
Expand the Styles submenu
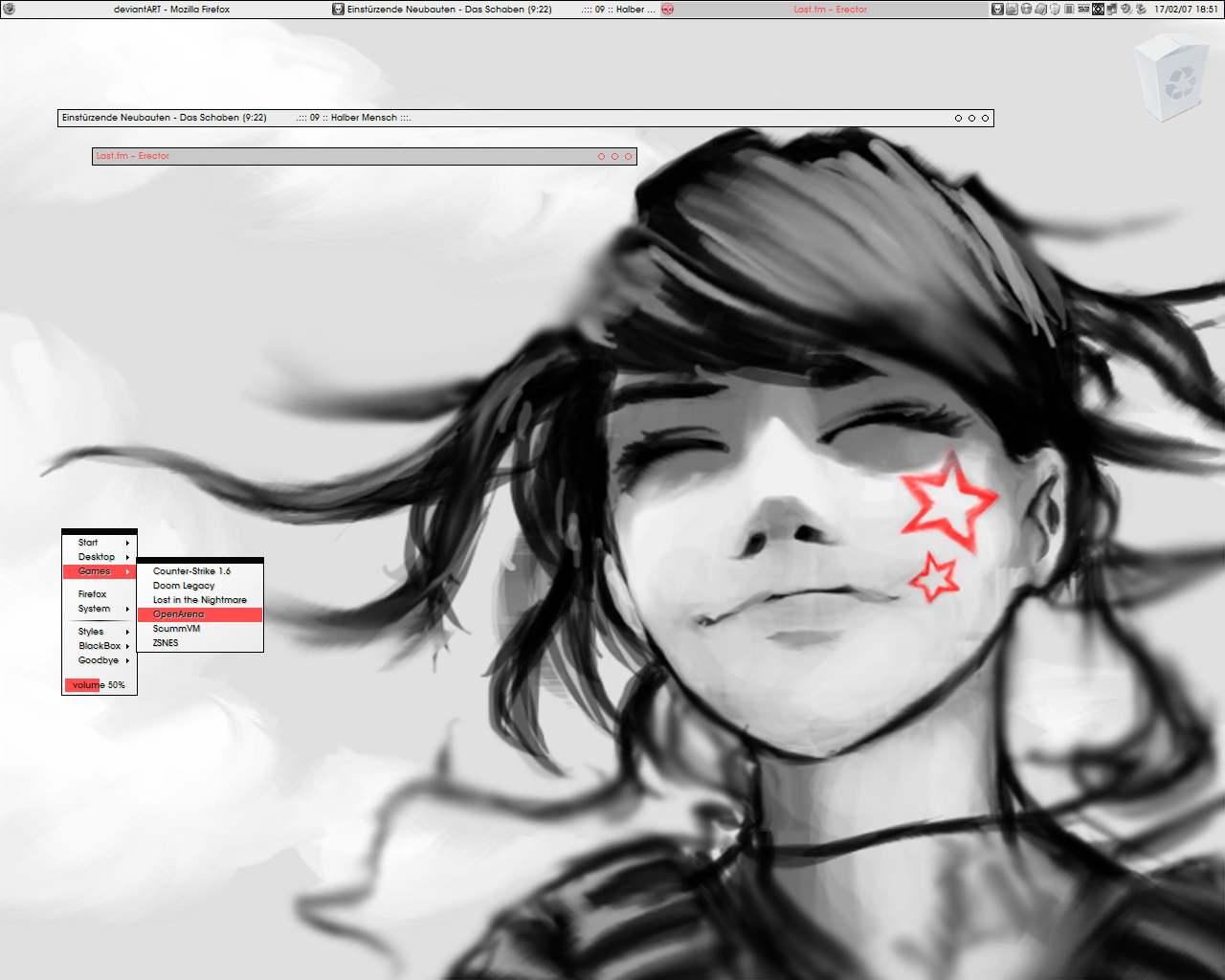coord(100,632)
